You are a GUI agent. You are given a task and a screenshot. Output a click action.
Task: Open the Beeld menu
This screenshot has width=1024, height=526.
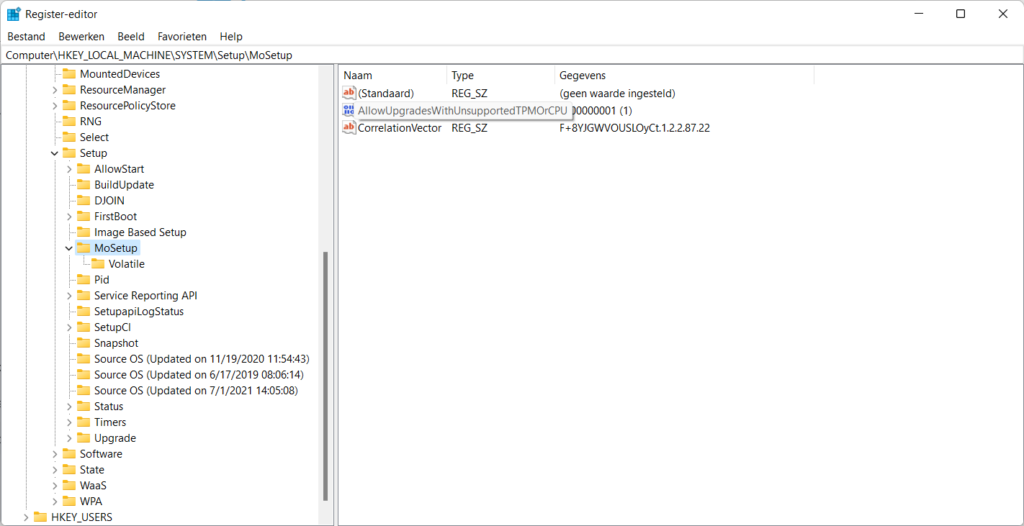131,37
